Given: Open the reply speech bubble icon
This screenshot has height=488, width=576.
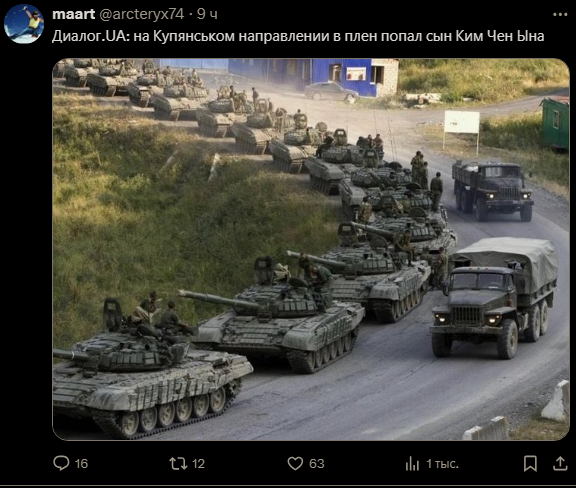Looking at the screenshot, I should point(61,463).
